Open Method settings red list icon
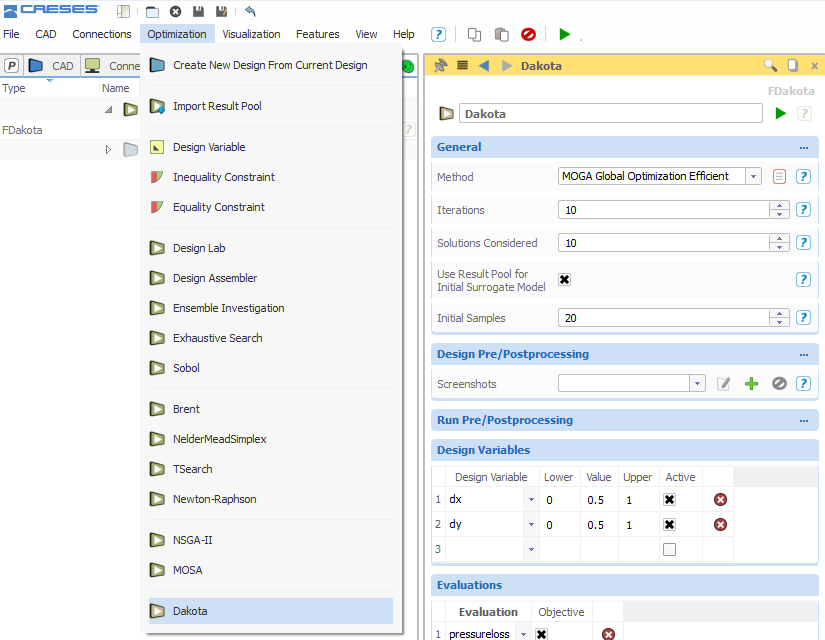 pyautogui.click(x=779, y=176)
